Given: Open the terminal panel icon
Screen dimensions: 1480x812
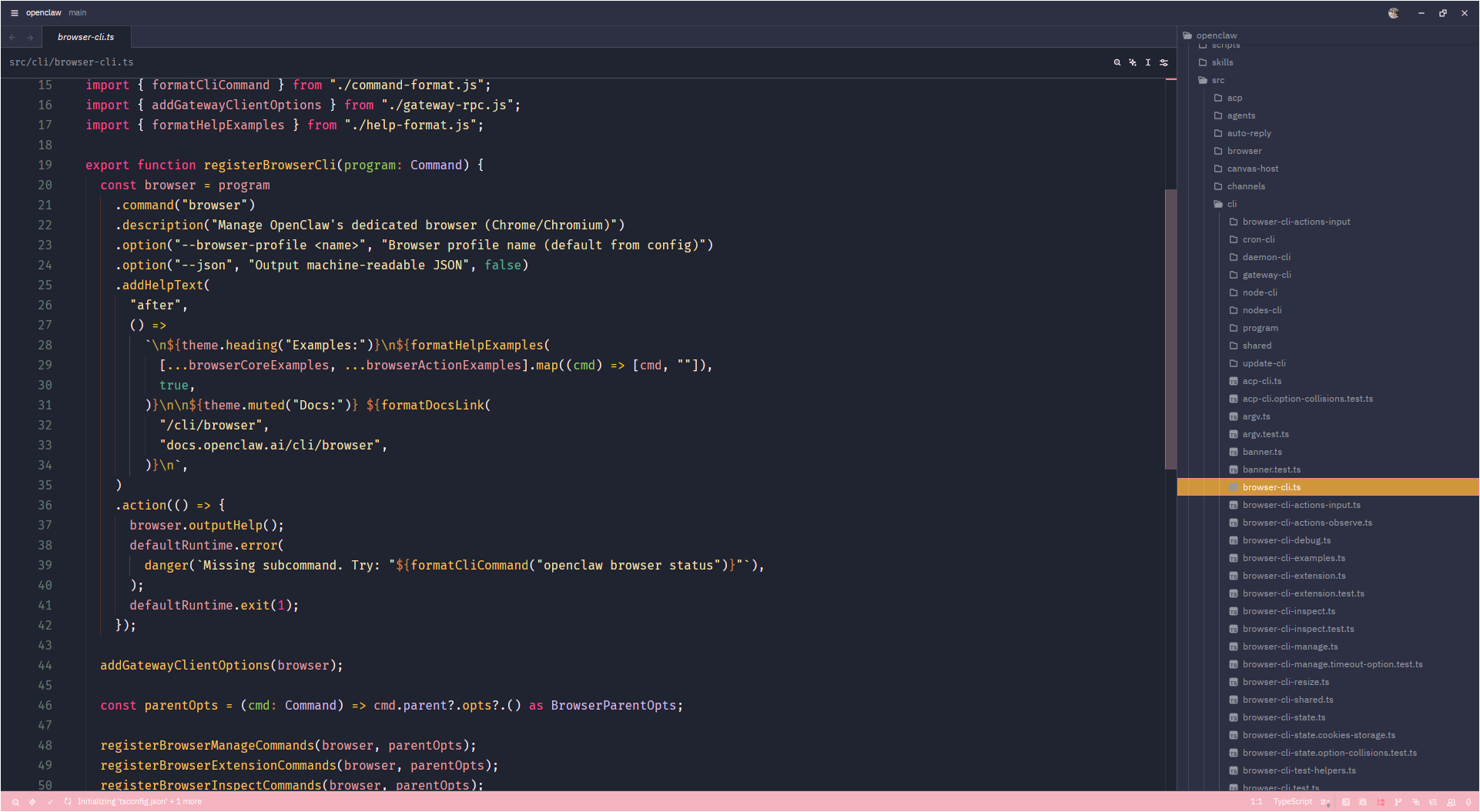Looking at the screenshot, I should (1346, 802).
